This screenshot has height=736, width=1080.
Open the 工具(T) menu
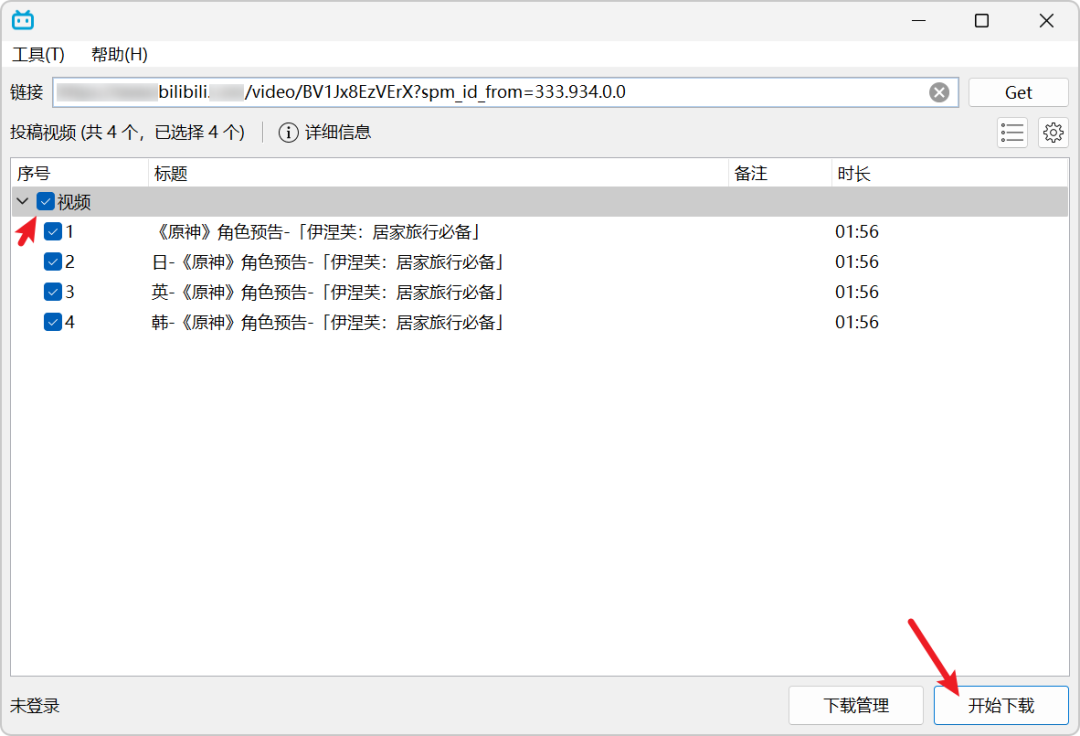[39, 54]
